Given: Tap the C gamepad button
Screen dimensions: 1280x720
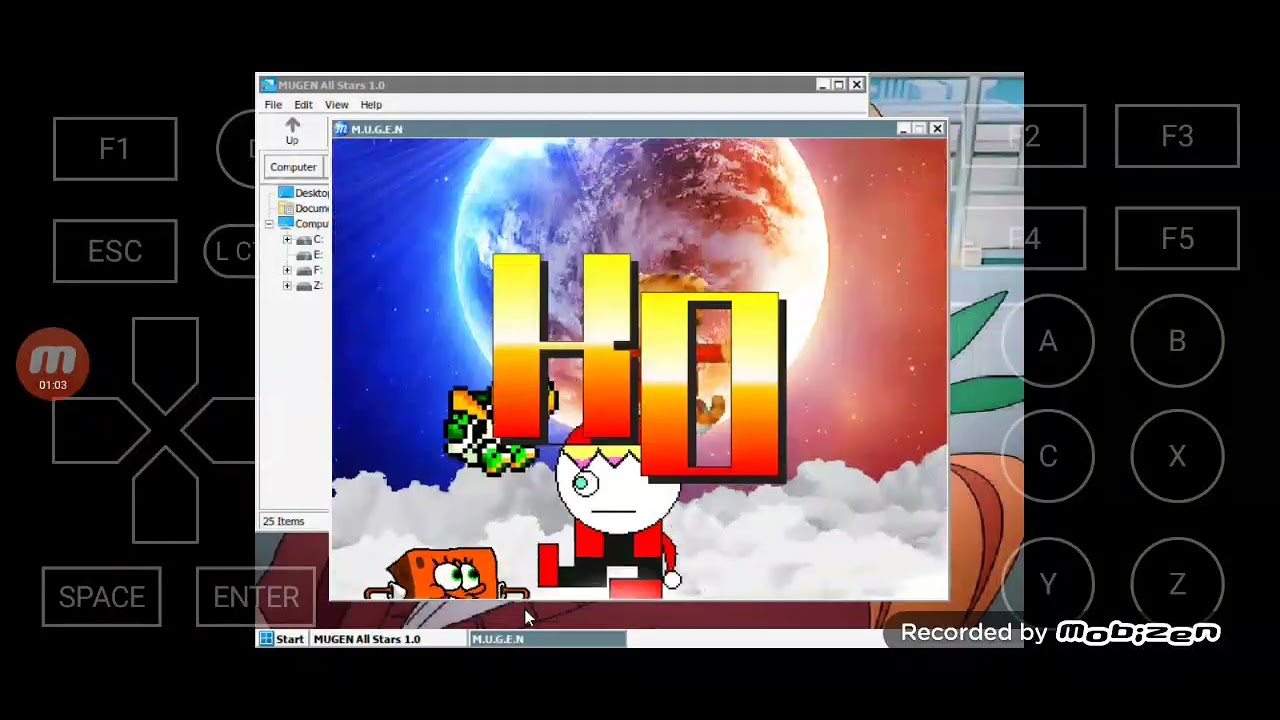Looking at the screenshot, I should 1048,457.
